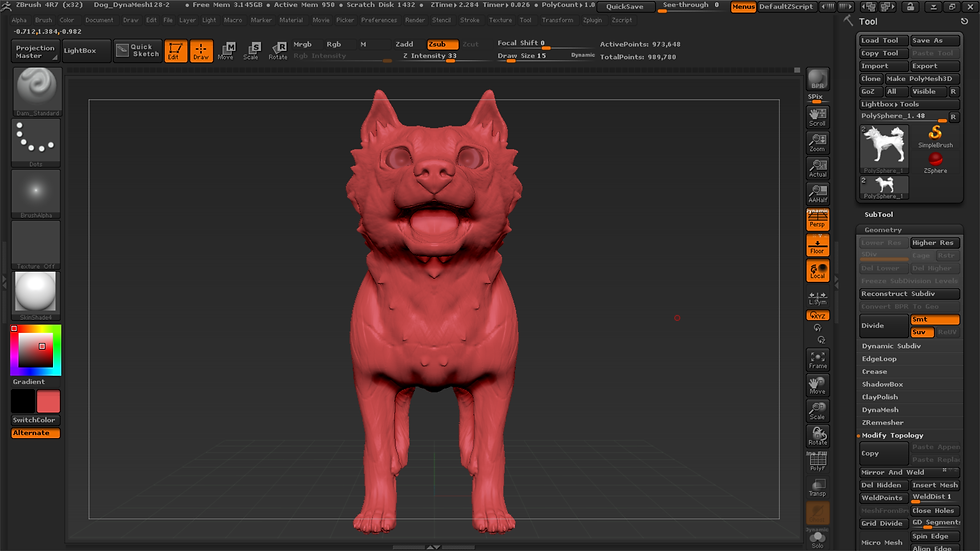Image resolution: width=980 pixels, height=551 pixels.
Task: Click the Make PolyMesh3D button
Action: 921,79
